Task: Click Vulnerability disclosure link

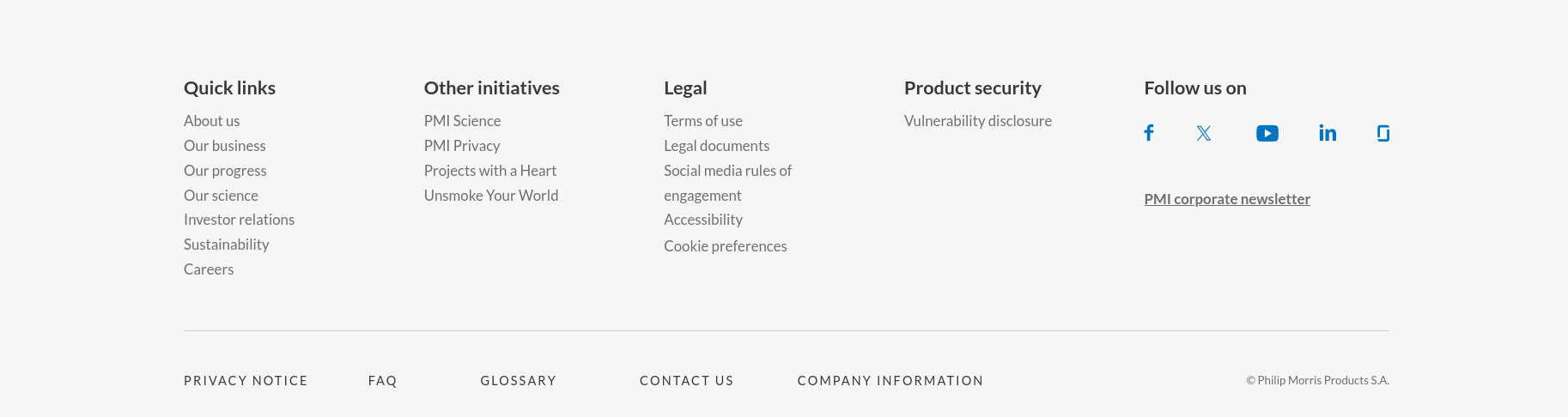Action: [x=977, y=121]
